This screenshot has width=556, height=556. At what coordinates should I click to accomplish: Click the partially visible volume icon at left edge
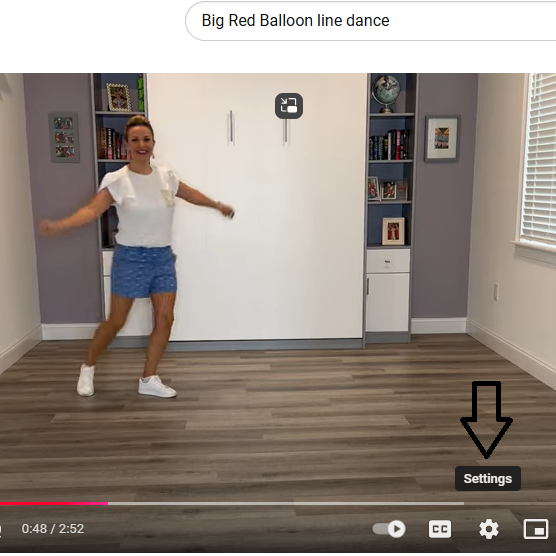pos(1,529)
